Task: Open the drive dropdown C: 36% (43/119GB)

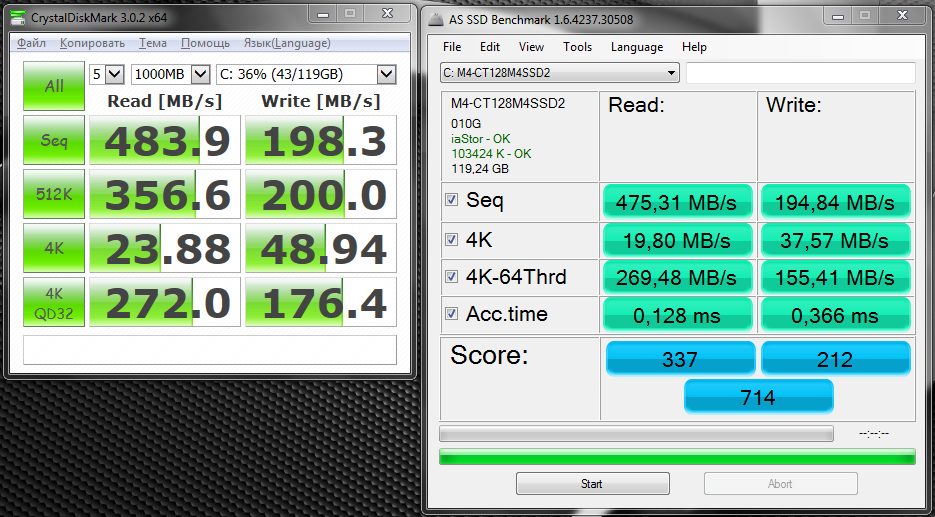Action: pos(306,75)
